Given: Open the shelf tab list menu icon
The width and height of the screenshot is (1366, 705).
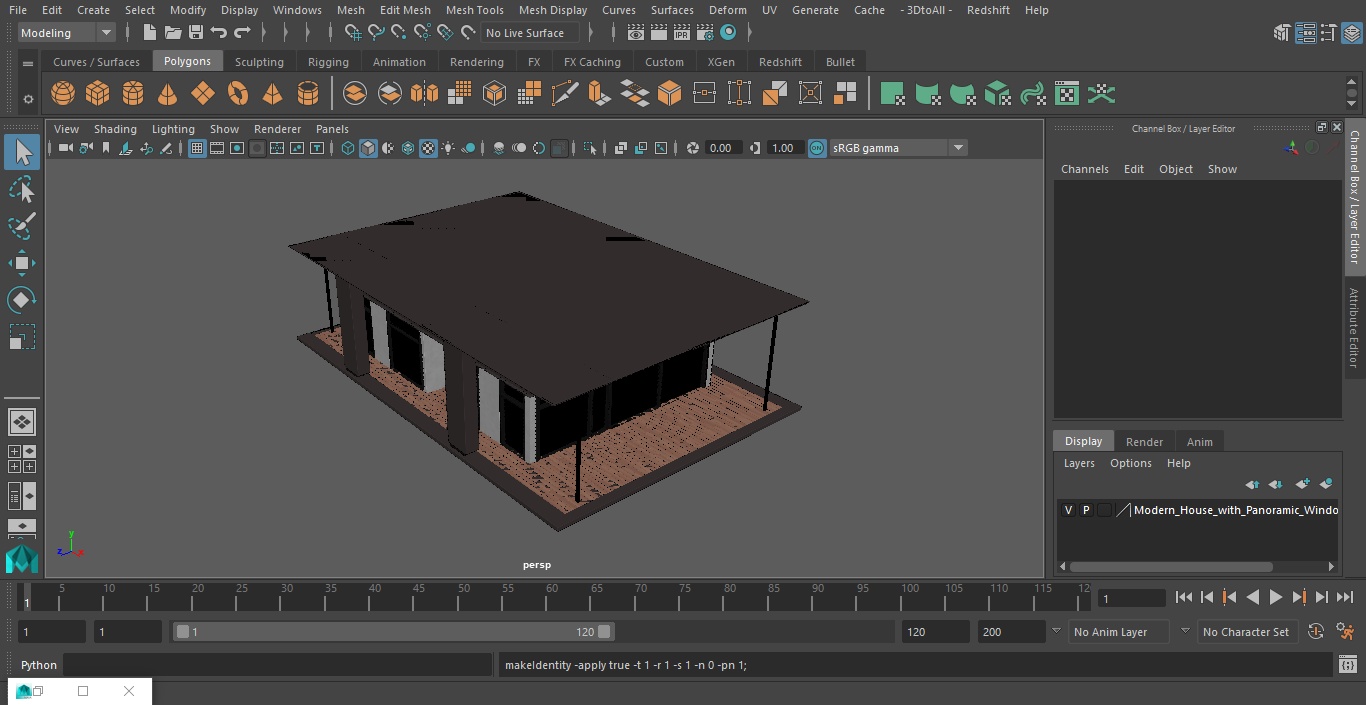Looking at the screenshot, I should (x=28, y=62).
